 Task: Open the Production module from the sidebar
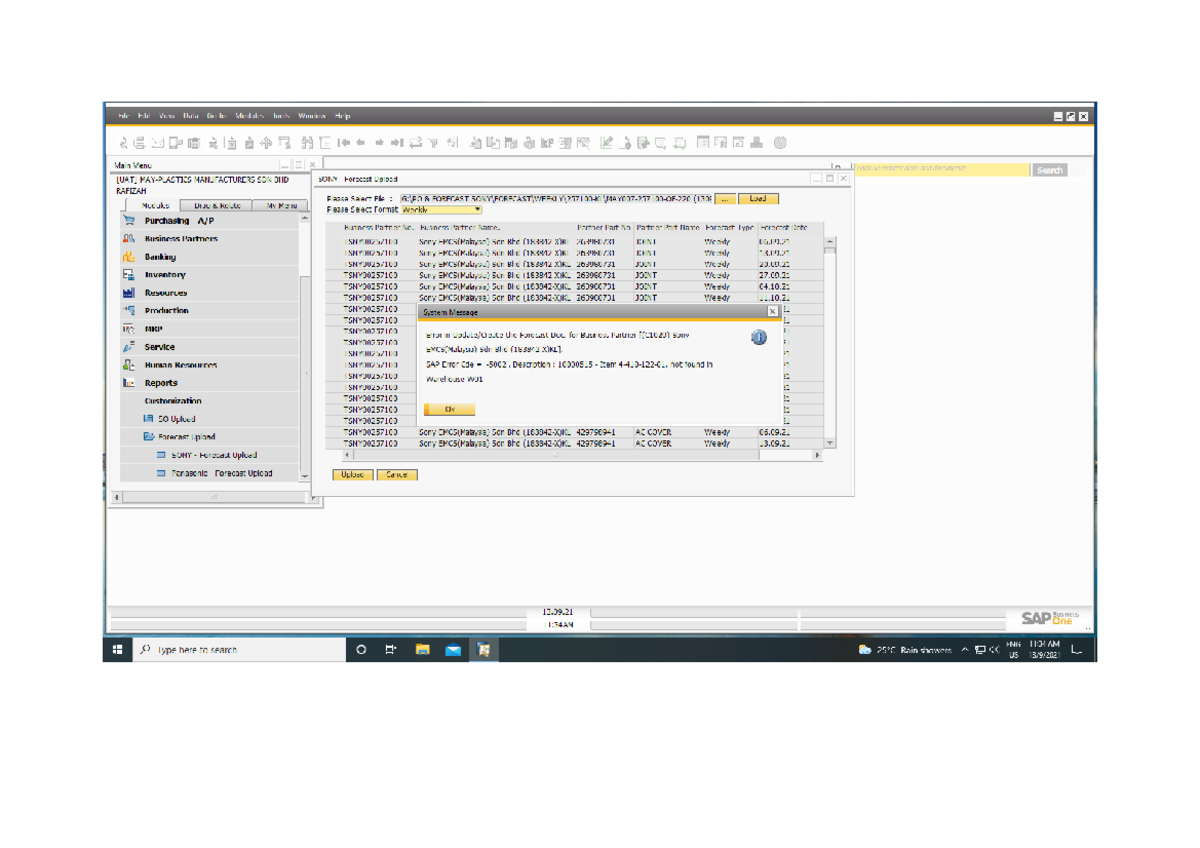(128, 310)
